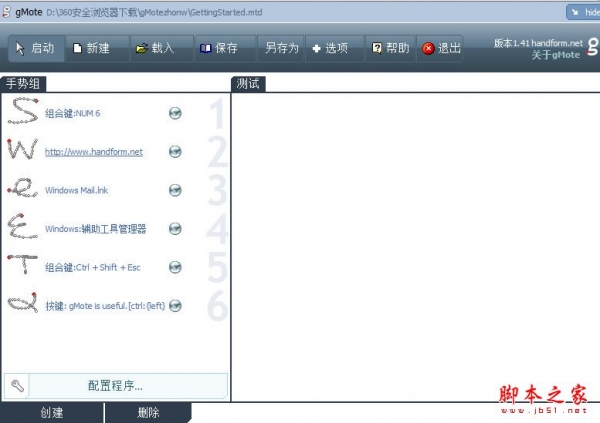
Task: Select the 测试 tab
Action: [x=248, y=83]
